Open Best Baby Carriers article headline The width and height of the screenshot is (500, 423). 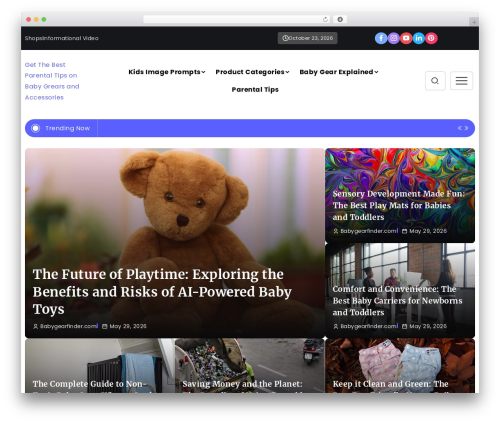pyautogui.click(x=397, y=301)
